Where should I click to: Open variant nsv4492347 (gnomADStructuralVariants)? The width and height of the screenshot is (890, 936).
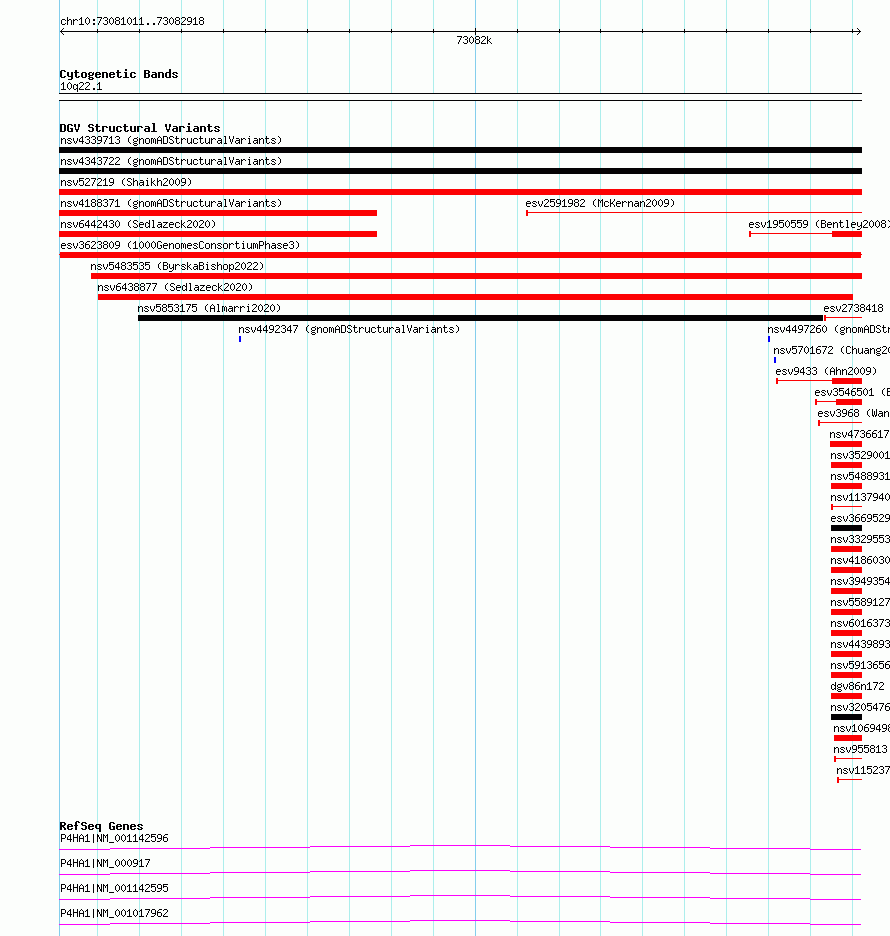(349, 329)
